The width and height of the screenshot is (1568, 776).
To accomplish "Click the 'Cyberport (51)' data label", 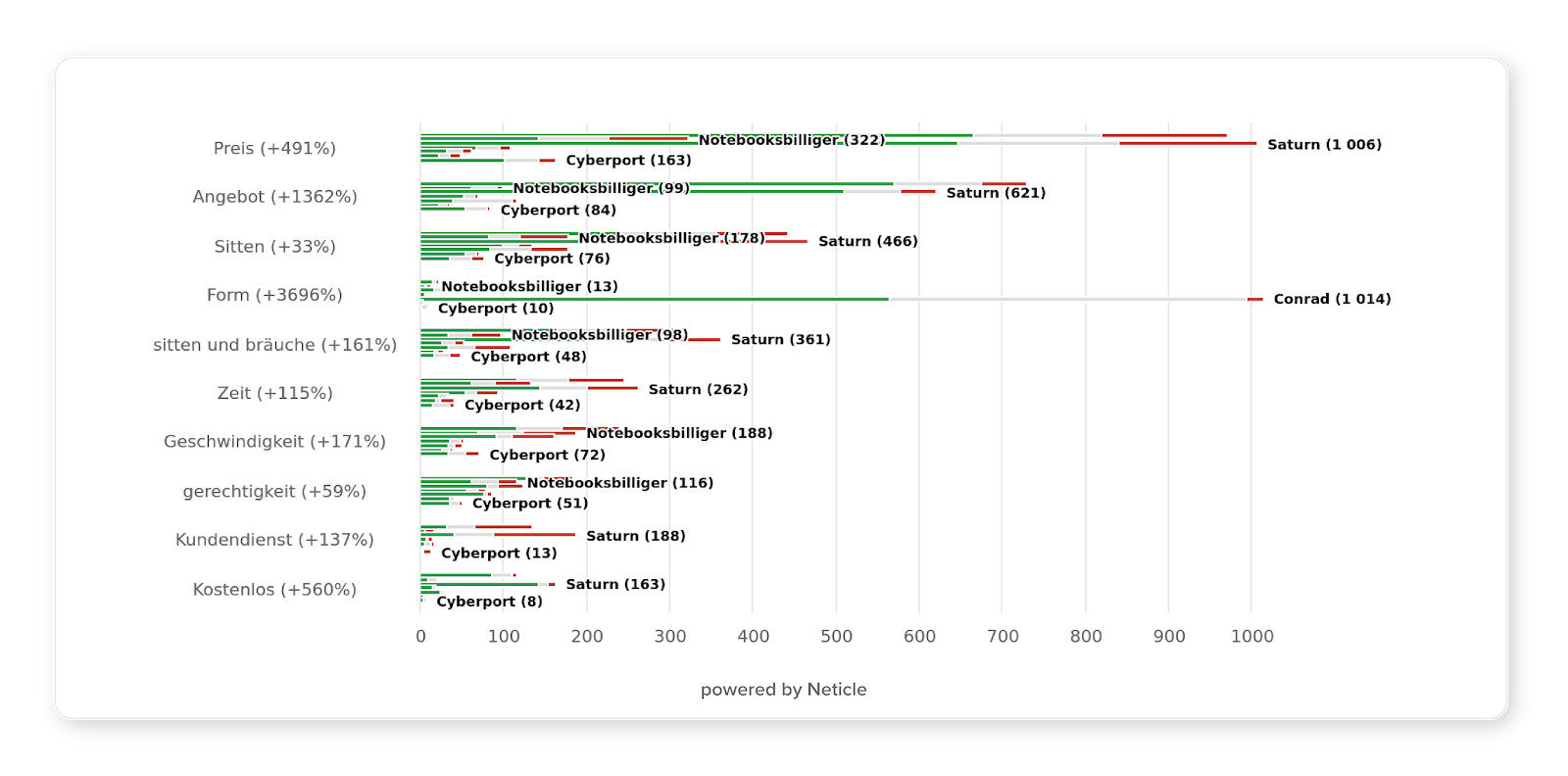I will [530, 504].
